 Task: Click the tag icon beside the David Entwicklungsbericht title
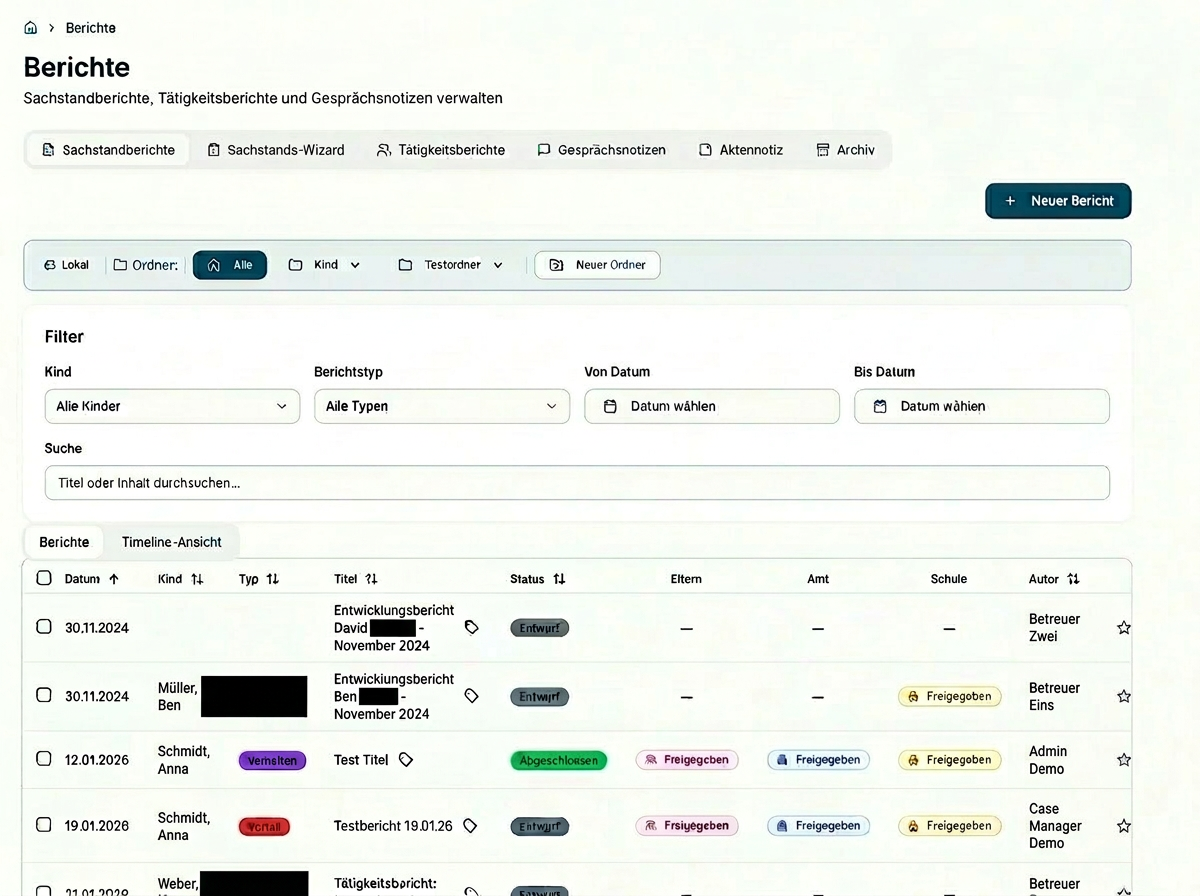click(x=472, y=627)
